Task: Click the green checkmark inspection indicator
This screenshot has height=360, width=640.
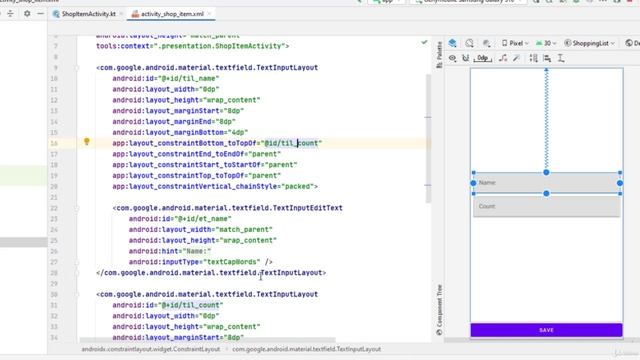Action: (424, 42)
